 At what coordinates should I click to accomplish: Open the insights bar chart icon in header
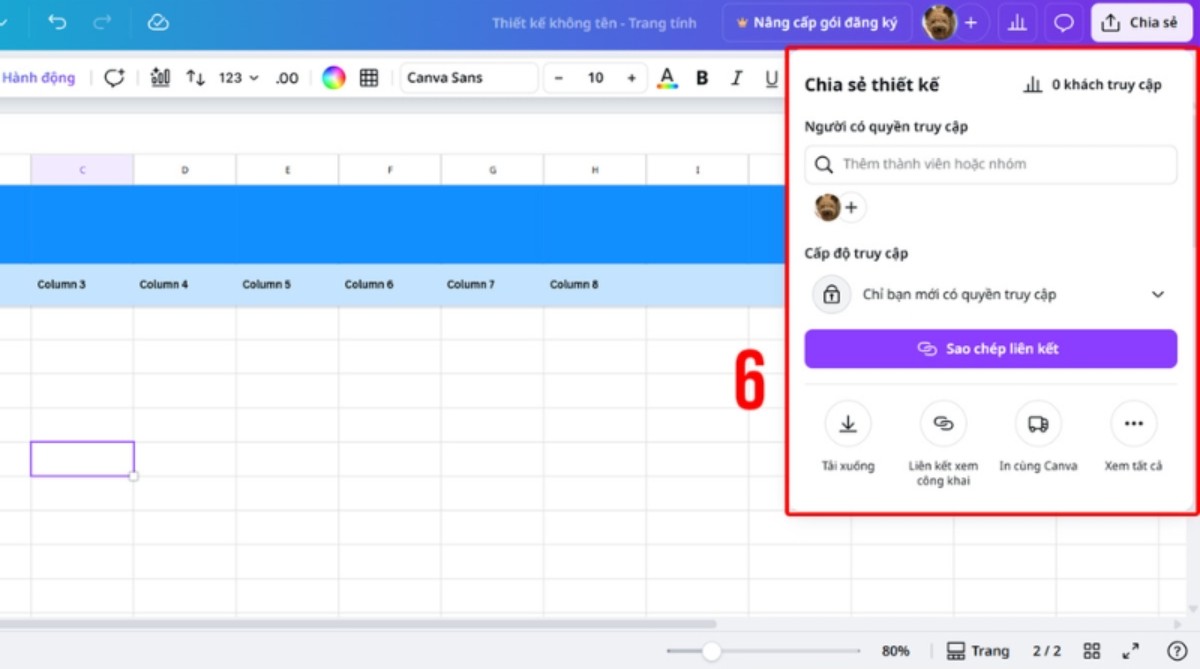pos(1017,22)
